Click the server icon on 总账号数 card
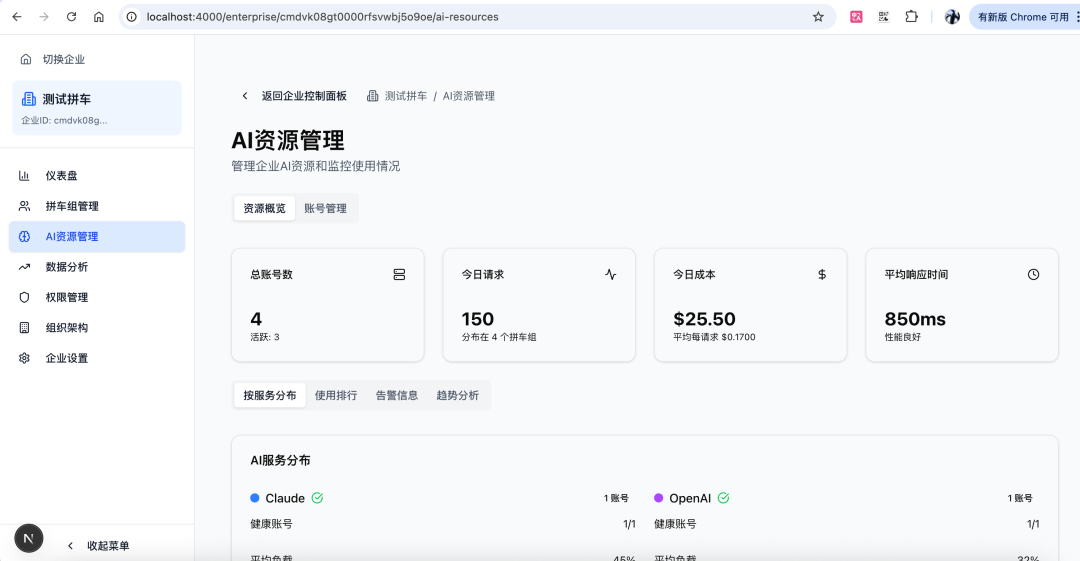This screenshot has width=1080, height=561. point(399,274)
